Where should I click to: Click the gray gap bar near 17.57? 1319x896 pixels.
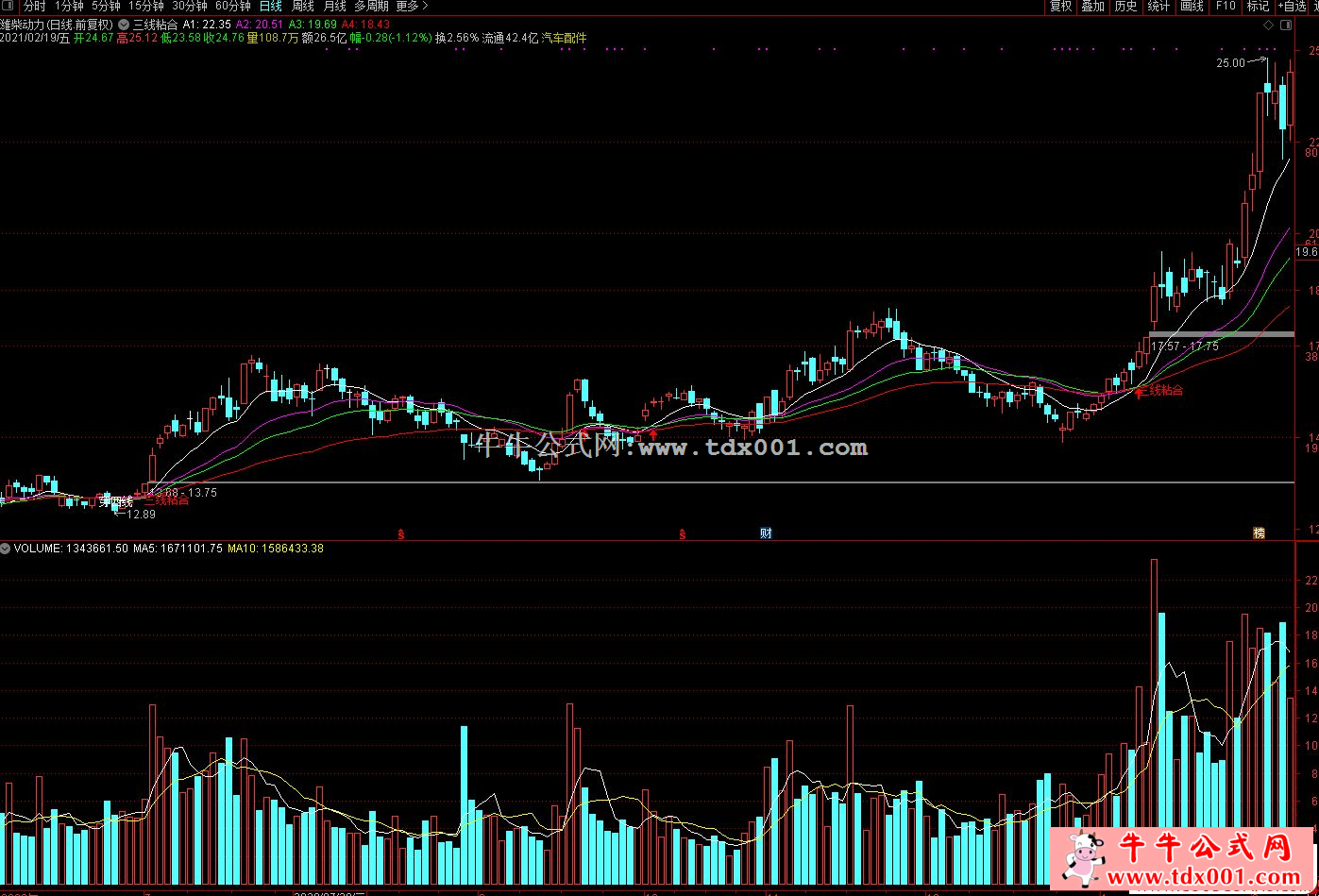tap(1221, 334)
